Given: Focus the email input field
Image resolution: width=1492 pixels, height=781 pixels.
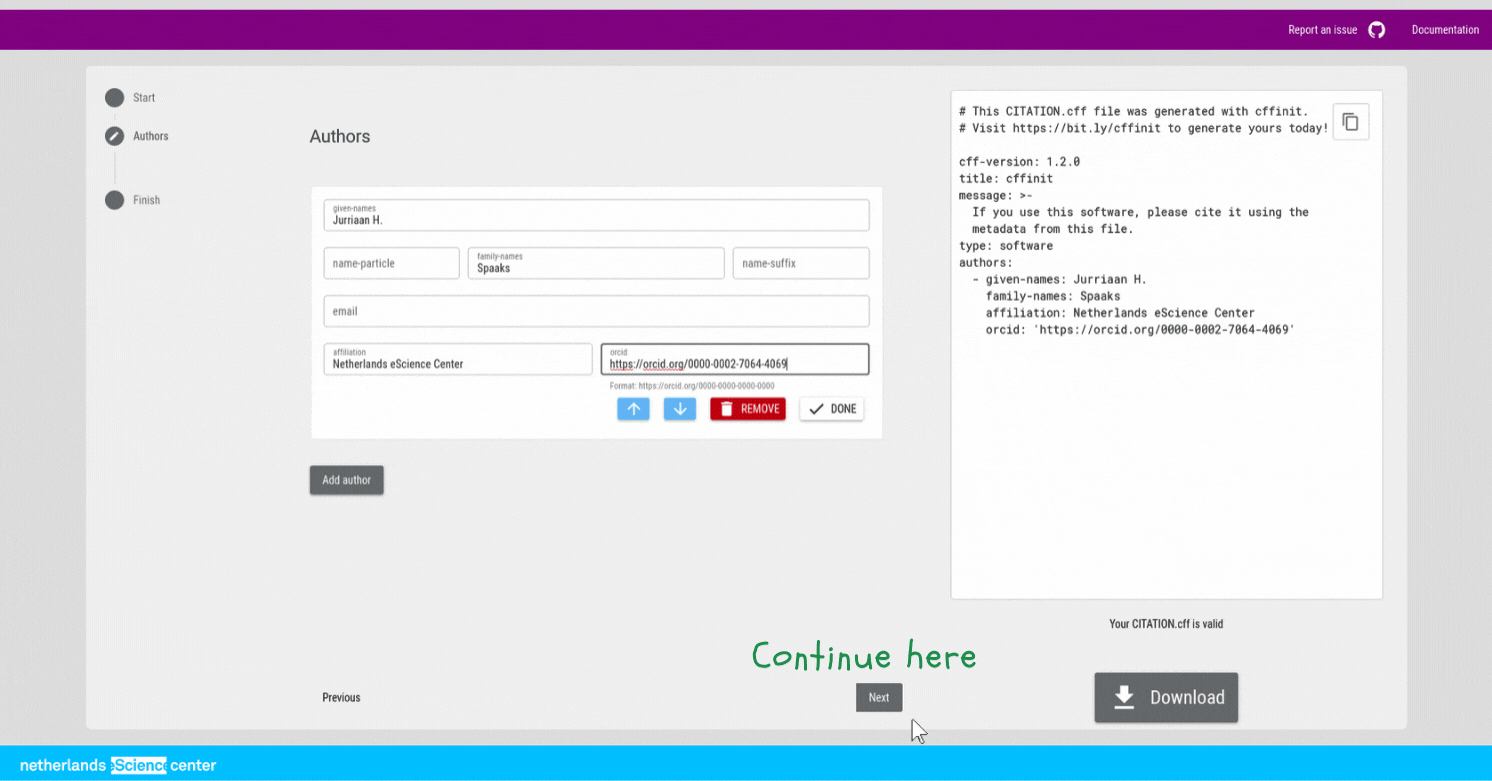Looking at the screenshot, I should (x=596, y=311).
